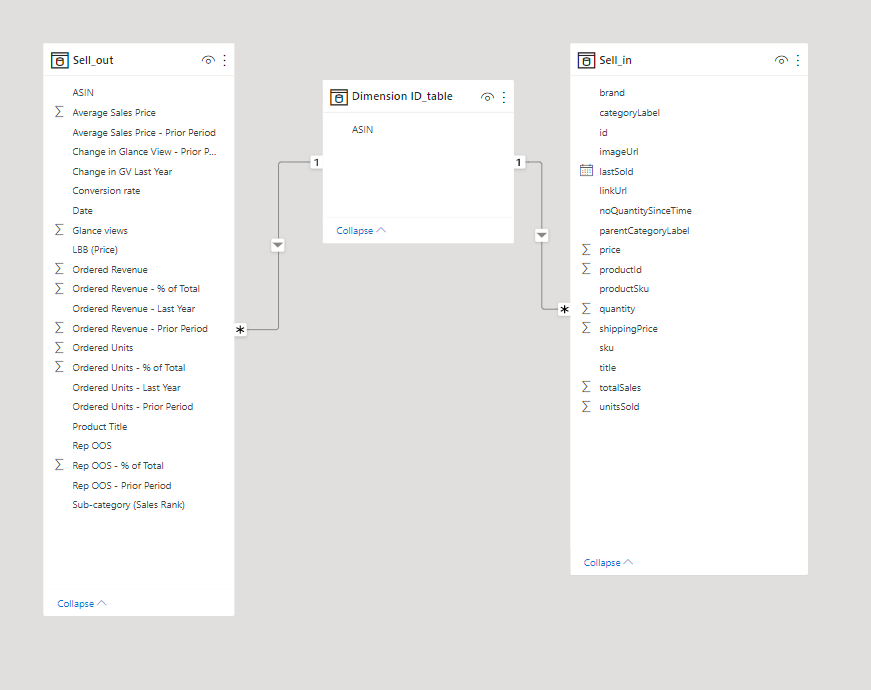The image size is (871, 690).
Task: Select brand field in Sell_in
Action: pyautogui.click(x=612, y=93)
